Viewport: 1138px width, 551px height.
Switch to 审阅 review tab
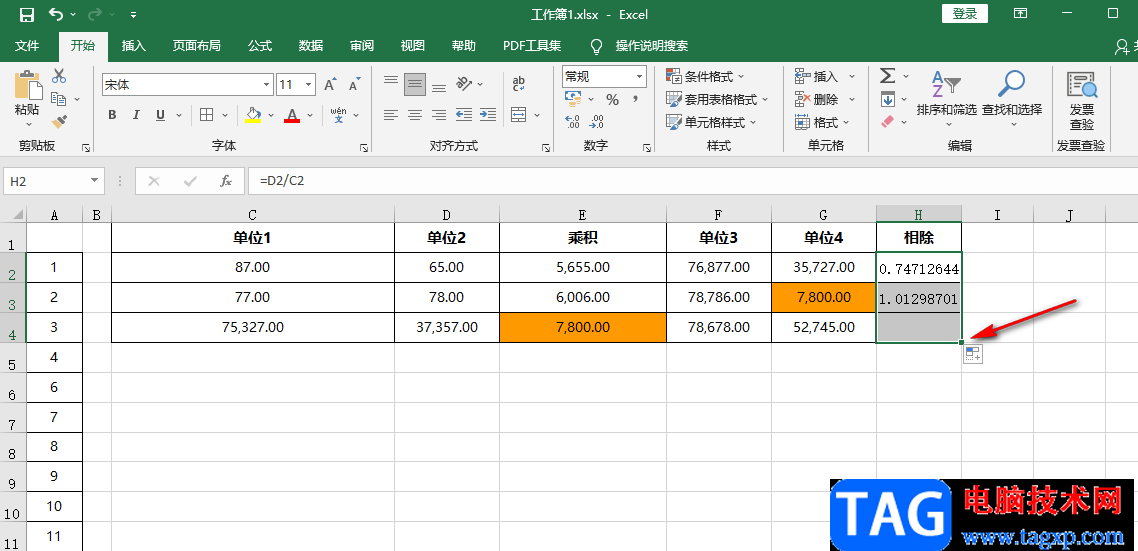361,46
